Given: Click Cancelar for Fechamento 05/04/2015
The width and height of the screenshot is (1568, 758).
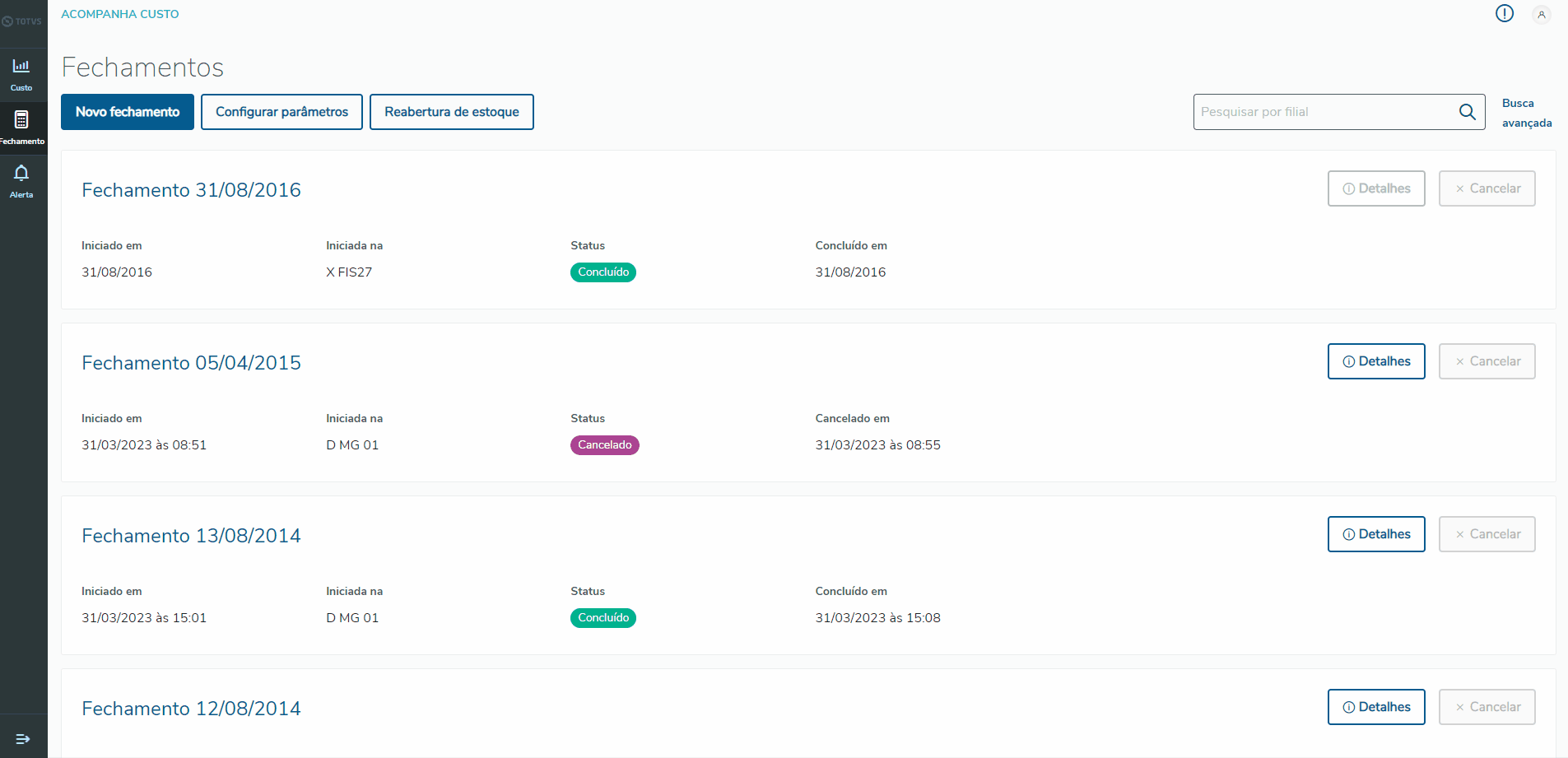Looking at the screenshot, I should [x=1487, y=361].
